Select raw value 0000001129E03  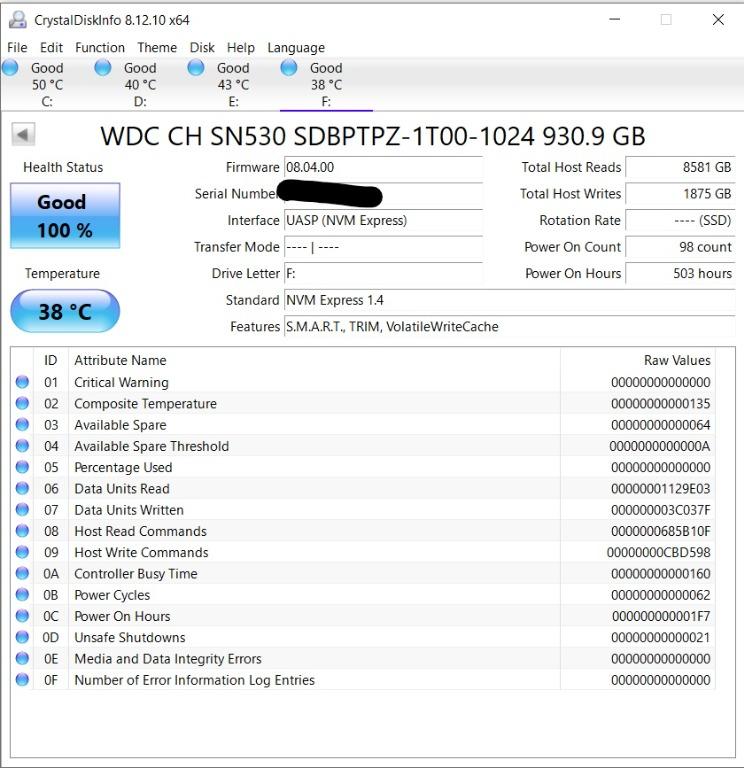pos(660,489)
